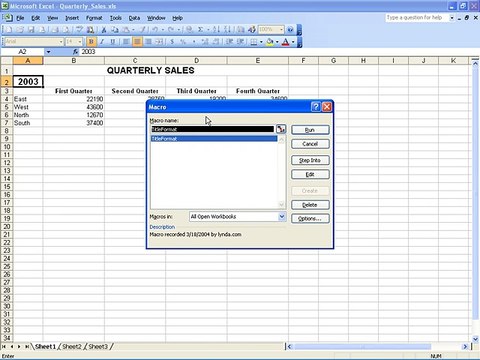The width and height of the screenshot is (480, 360).
Task: Click the Copy toolbar icon
Action: [x=115, y=30]
